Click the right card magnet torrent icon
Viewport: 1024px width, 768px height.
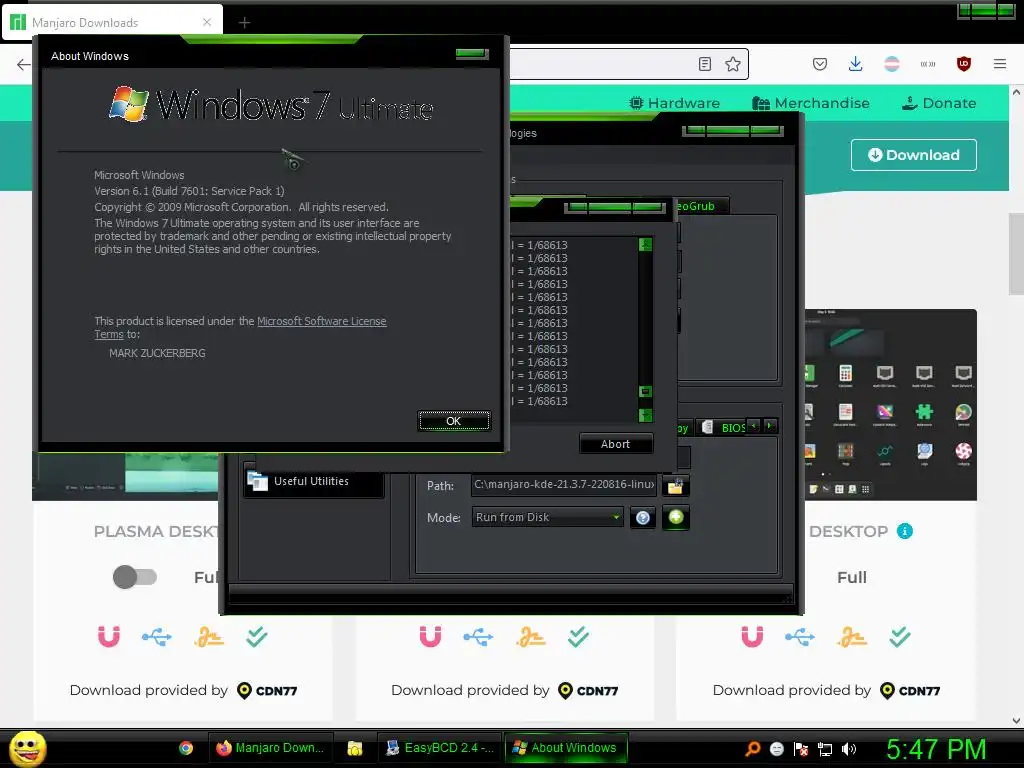pos(752,636)
